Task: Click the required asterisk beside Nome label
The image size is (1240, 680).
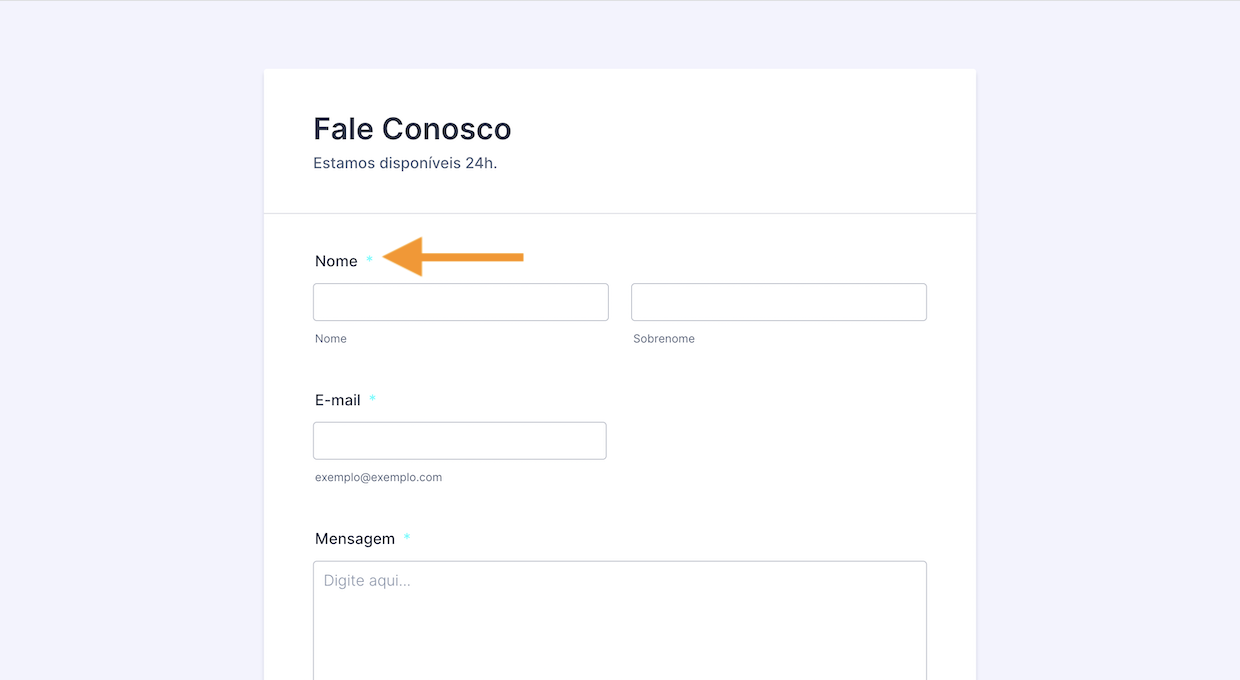Action: point(369,260)
